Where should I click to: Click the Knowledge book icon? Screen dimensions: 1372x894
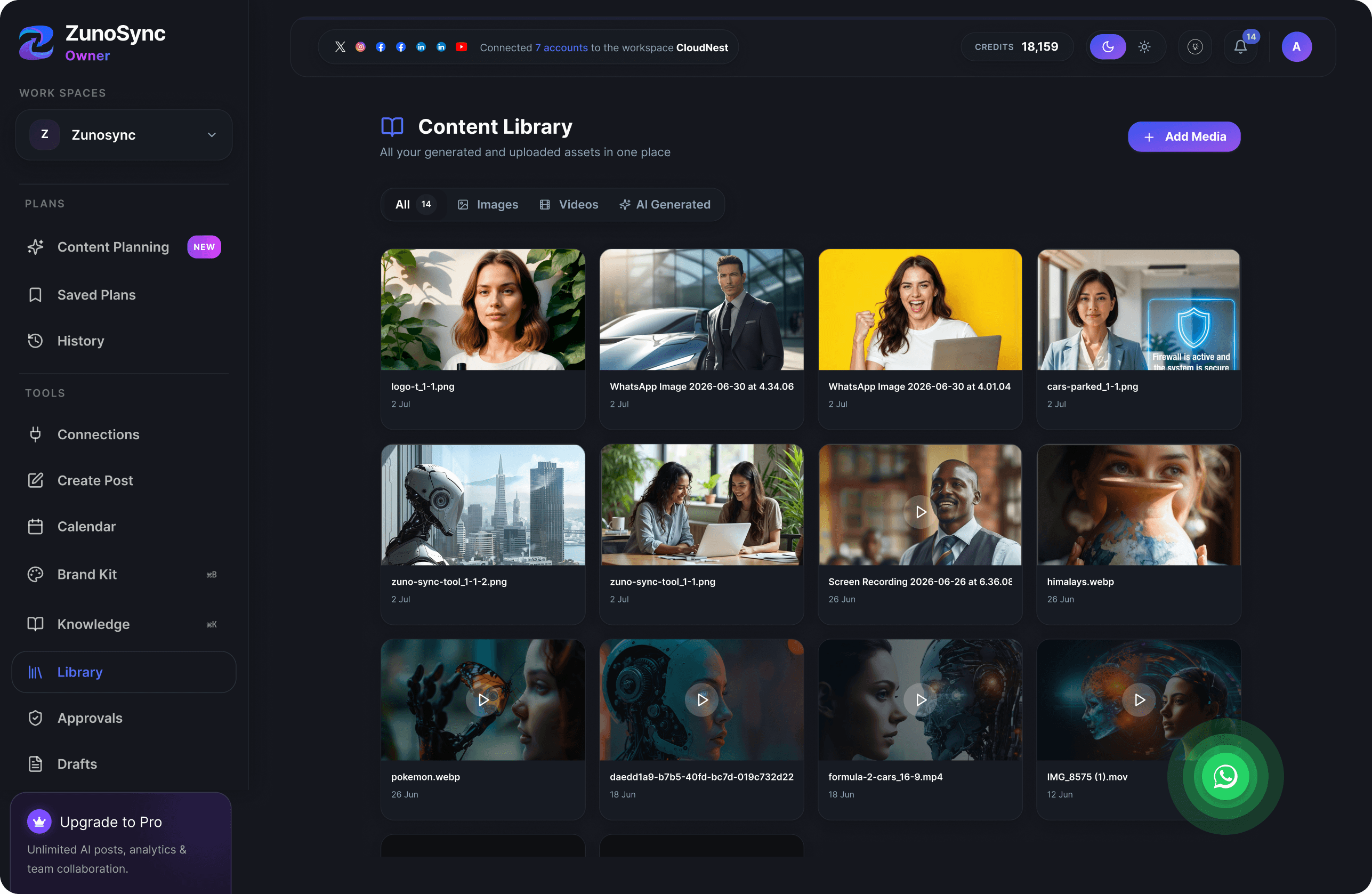pyautogui.click(x=35, y=624)
